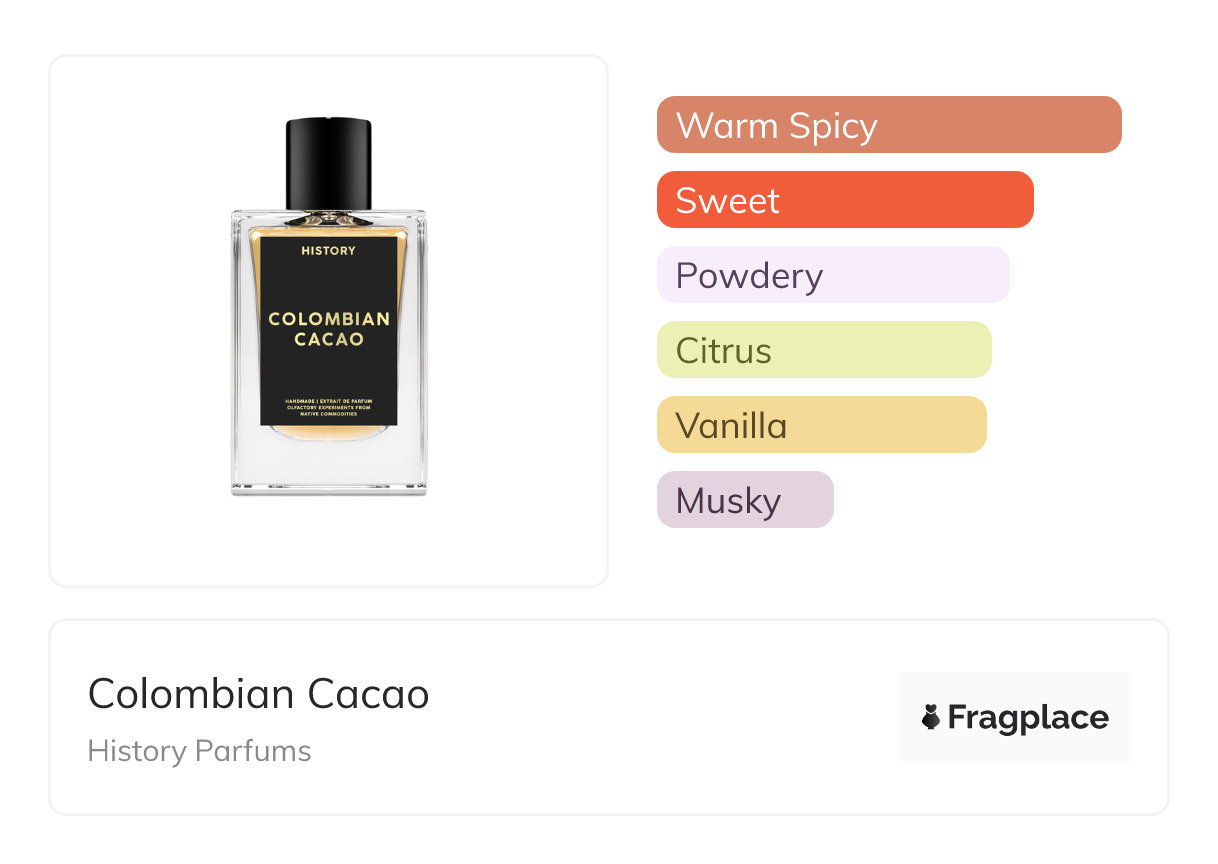
Task: Click the gold collar under the bottle cap
Action: click(328, 217)
